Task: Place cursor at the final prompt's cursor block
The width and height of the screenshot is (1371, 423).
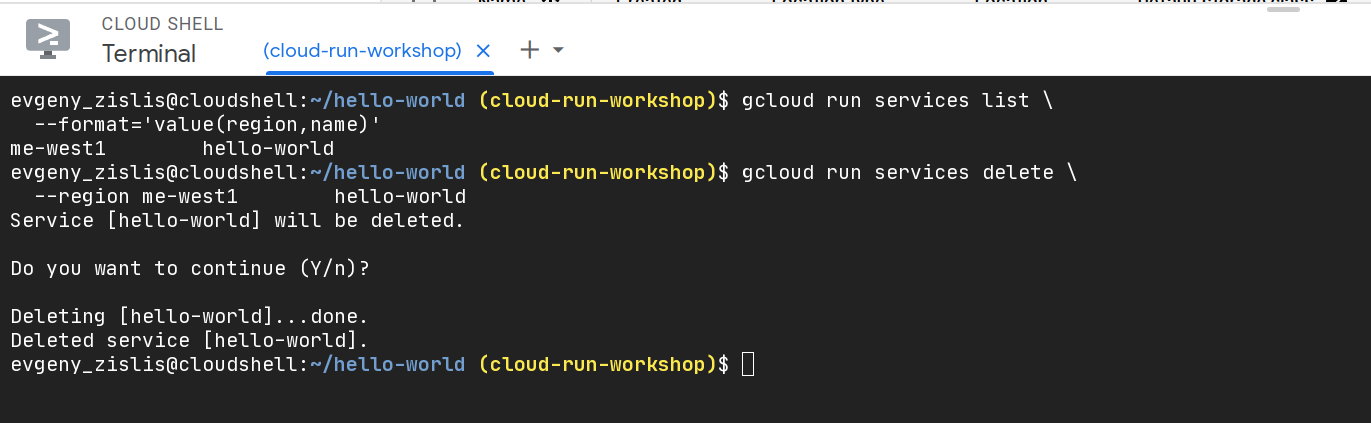Action: tap(748, 365)
